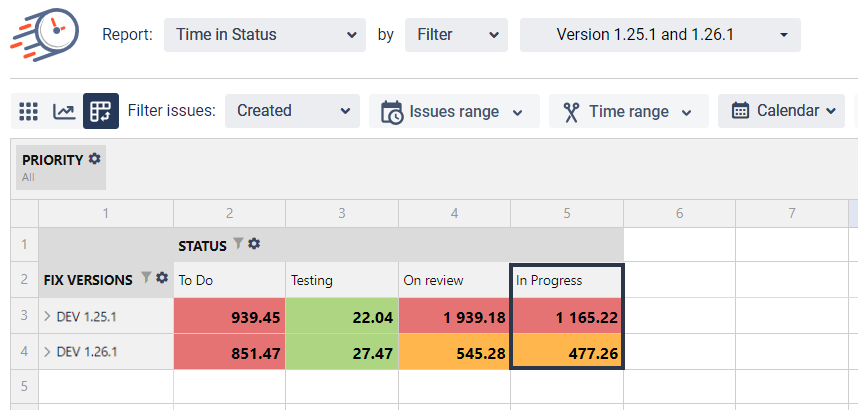
Task: Open the Issues range menu
Action: [454, 111]
